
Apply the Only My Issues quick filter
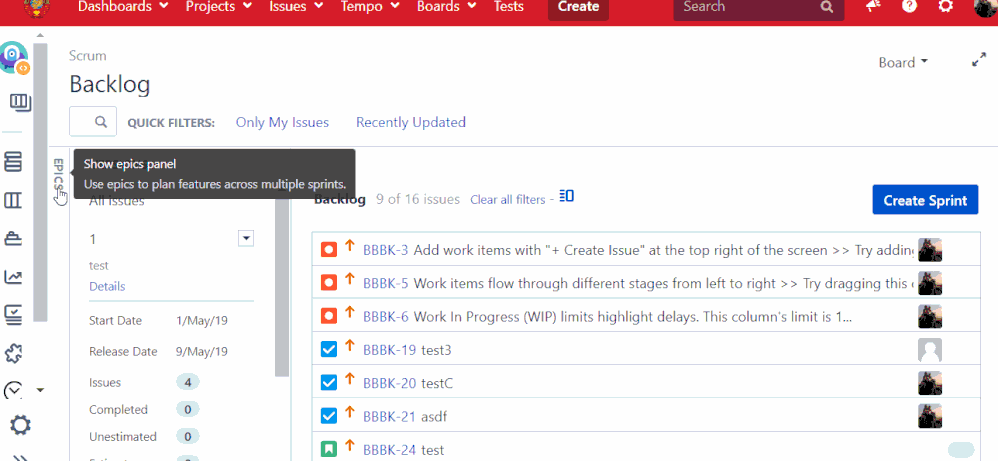point(282,122)
